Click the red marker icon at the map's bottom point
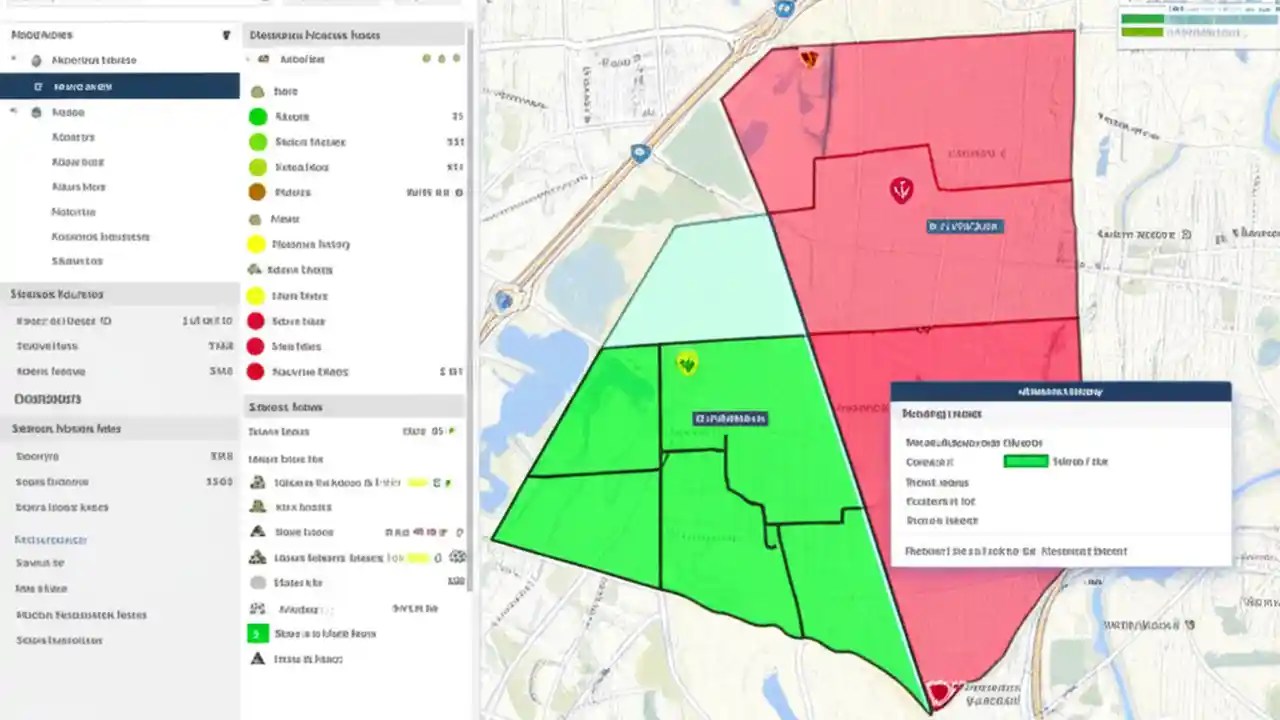The image size is (1280, 720). (x=938, y=690)
